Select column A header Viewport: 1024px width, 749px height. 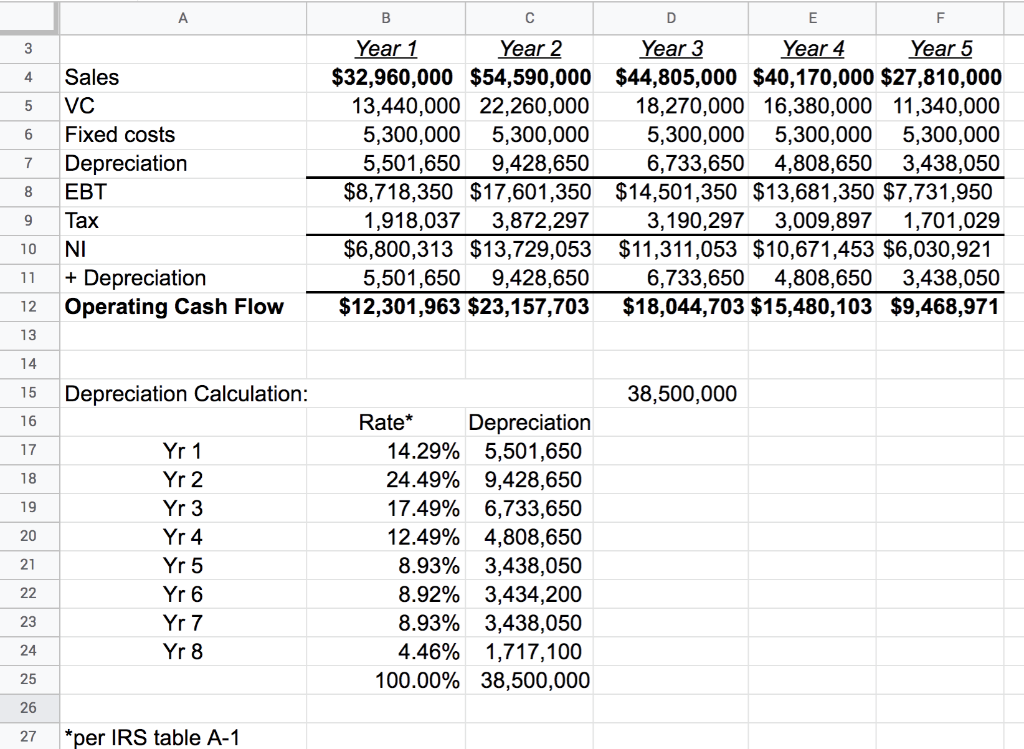click(182, 15)
